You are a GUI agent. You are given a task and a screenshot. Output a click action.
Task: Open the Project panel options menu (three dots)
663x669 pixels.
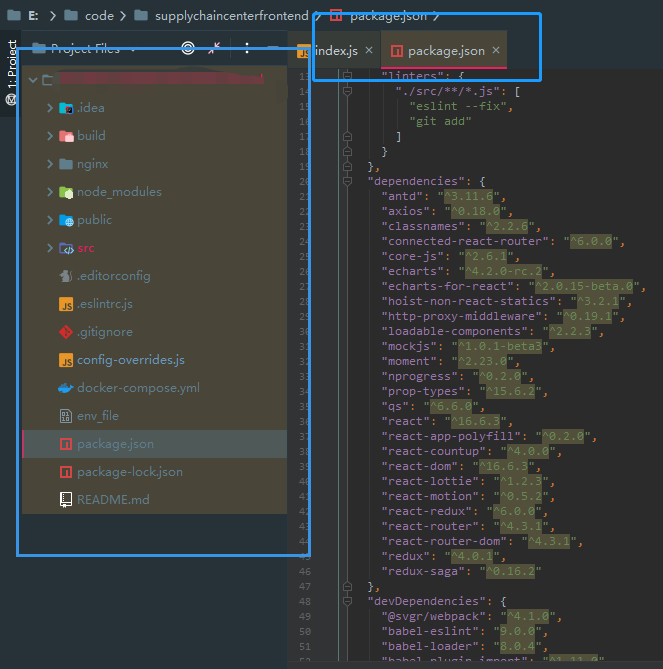(x=247, y=48)
